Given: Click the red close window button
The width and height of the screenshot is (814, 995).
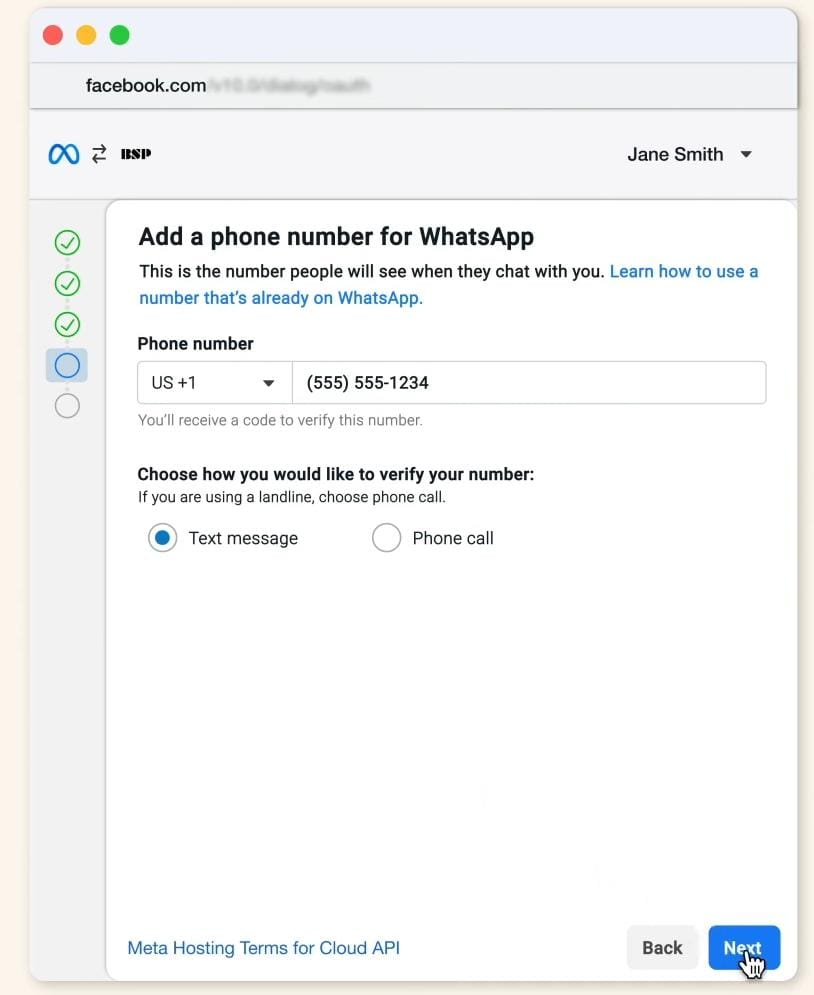Looking at the screenshot, I should (53, 35).
